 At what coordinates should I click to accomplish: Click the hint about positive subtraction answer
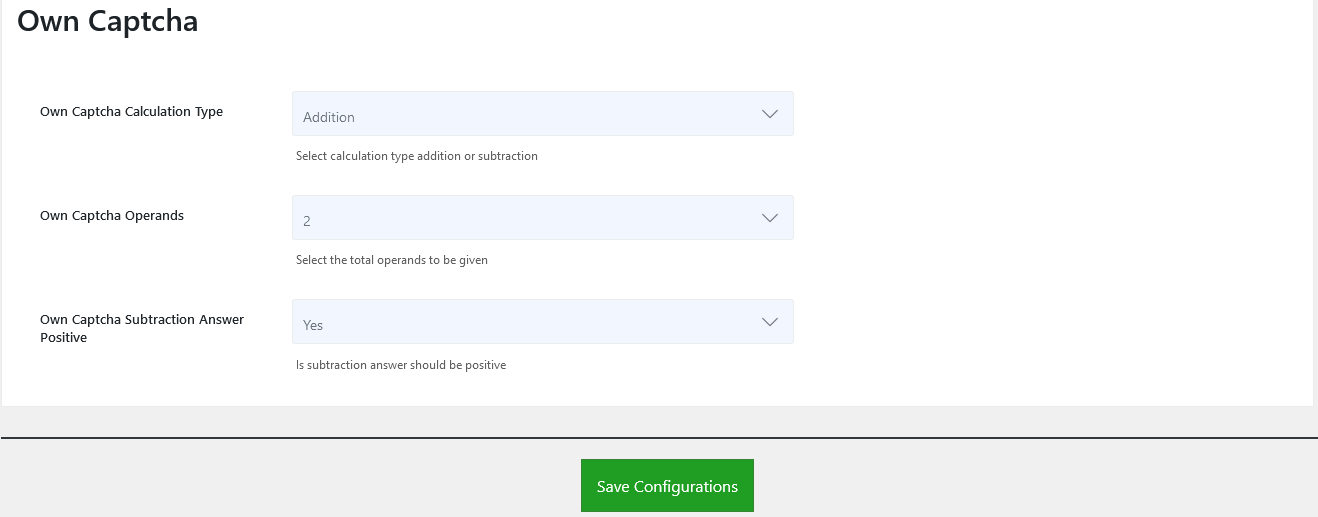coord(401,365)
